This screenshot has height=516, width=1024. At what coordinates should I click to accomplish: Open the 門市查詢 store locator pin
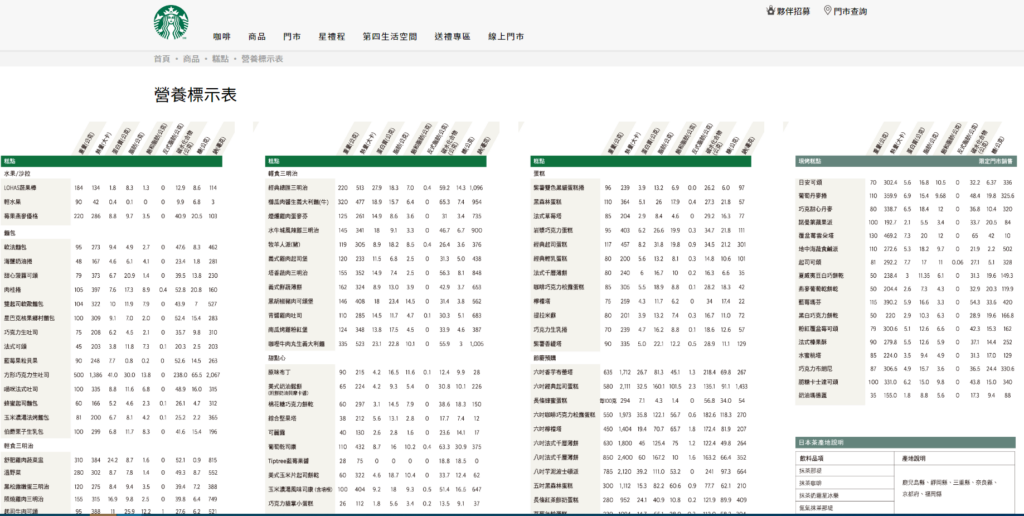(x=845, y=11)
